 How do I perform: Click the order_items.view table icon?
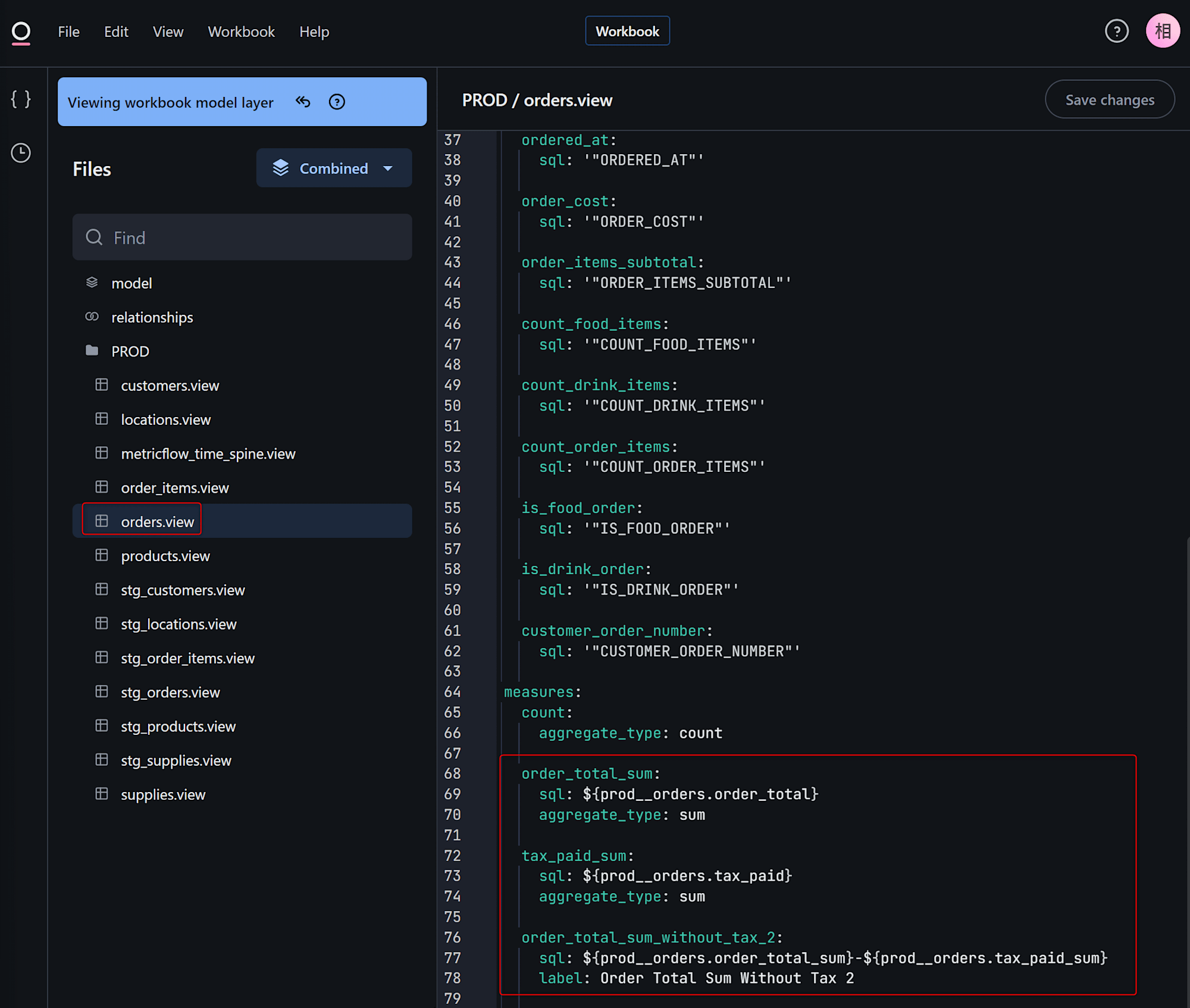(102, 487)
